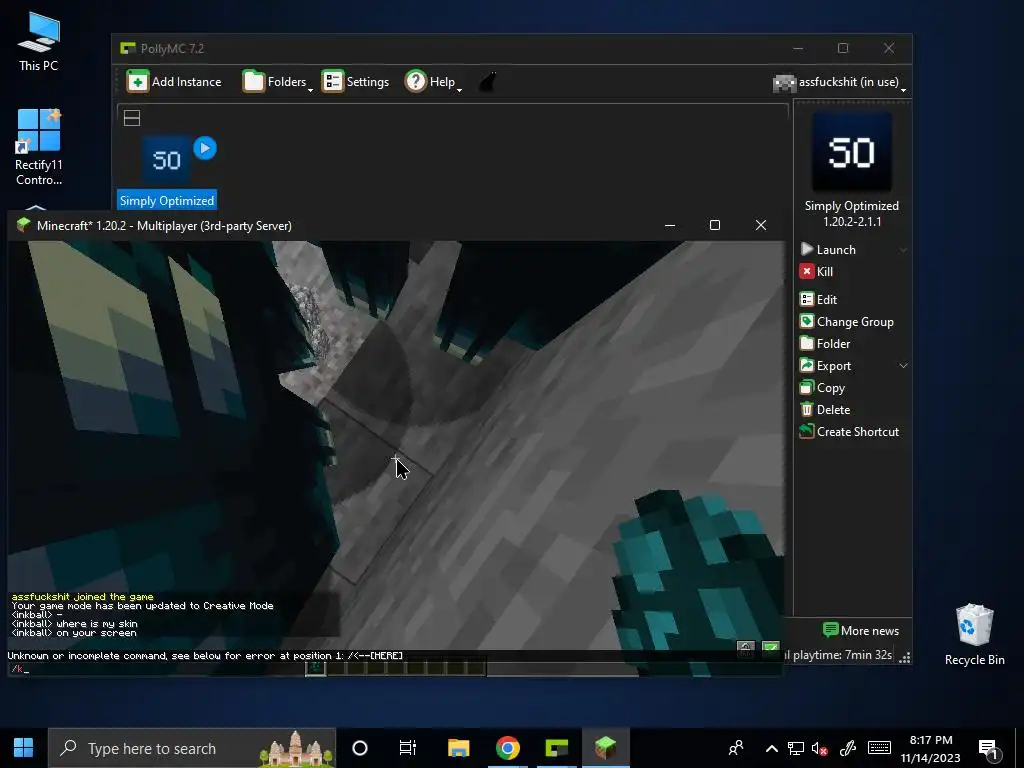Click the blue play badge on instance

pos(205,148)
